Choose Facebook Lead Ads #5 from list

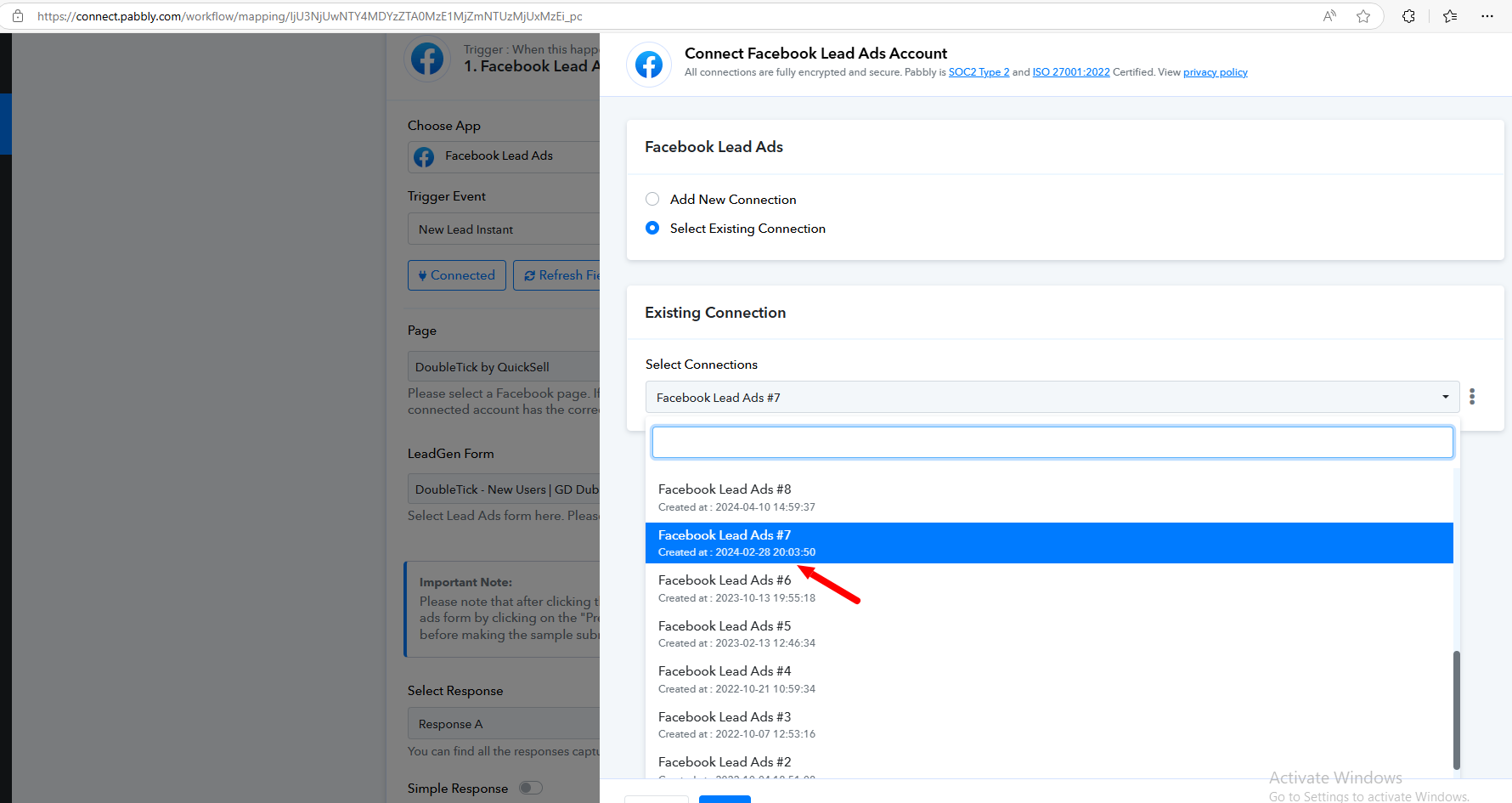point(1049,634)
